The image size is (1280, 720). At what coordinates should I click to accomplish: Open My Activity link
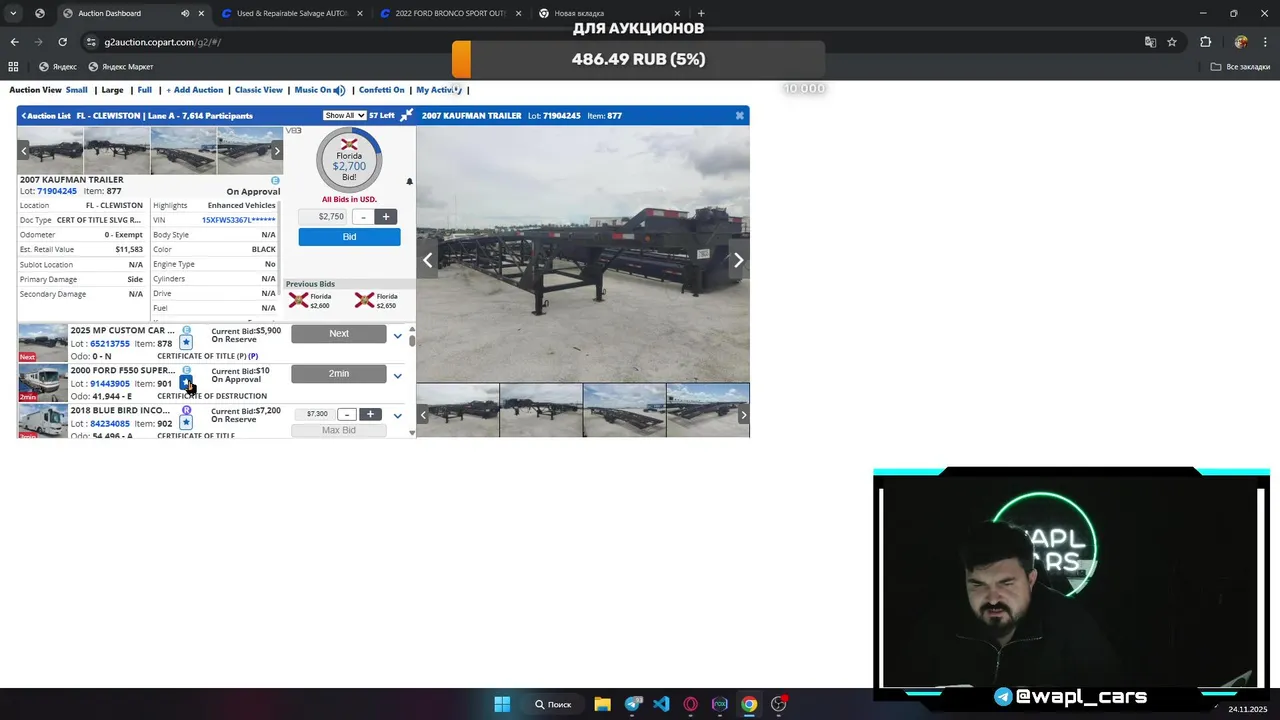[439, 90]
